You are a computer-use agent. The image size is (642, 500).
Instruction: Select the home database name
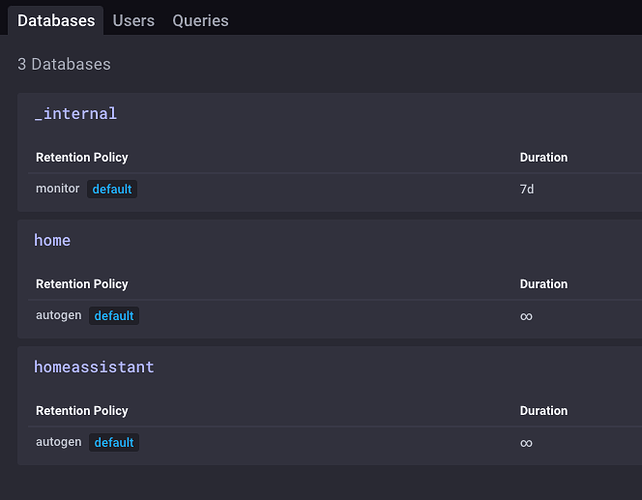(52, 240)
